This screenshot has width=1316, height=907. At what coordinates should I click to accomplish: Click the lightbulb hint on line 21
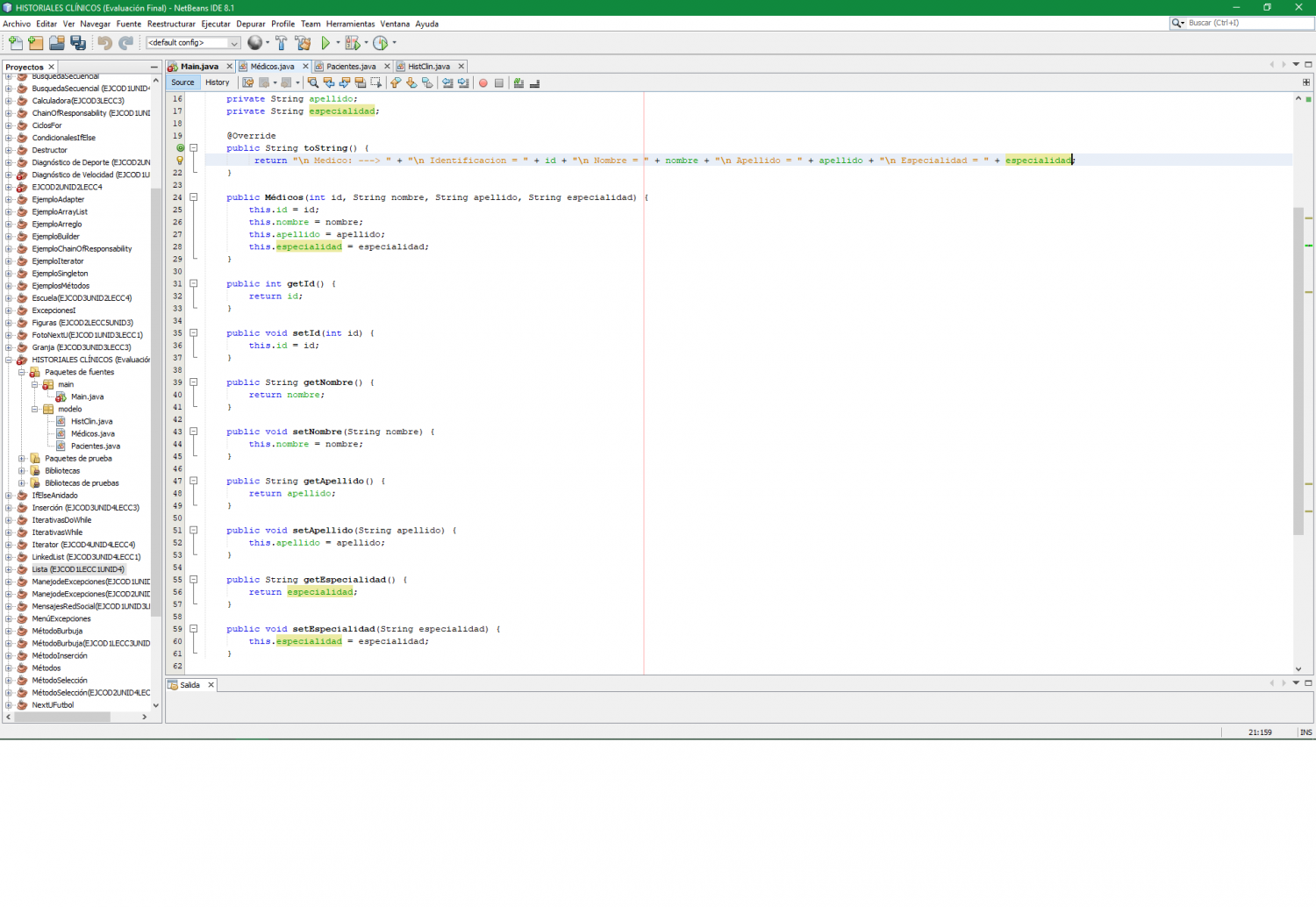[180, 161]
